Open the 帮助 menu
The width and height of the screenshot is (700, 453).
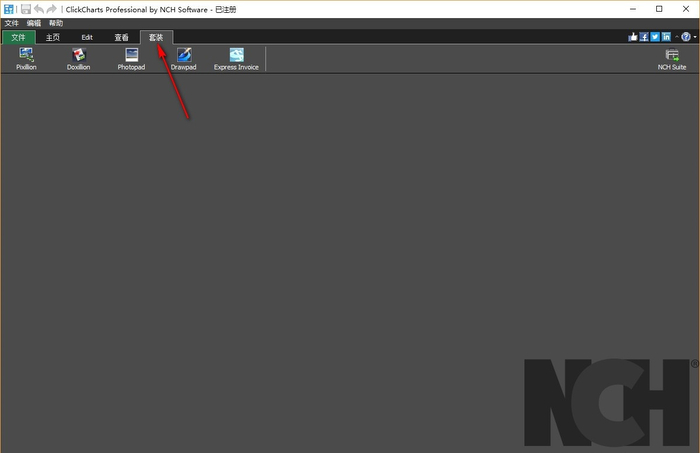click(56, 22)
